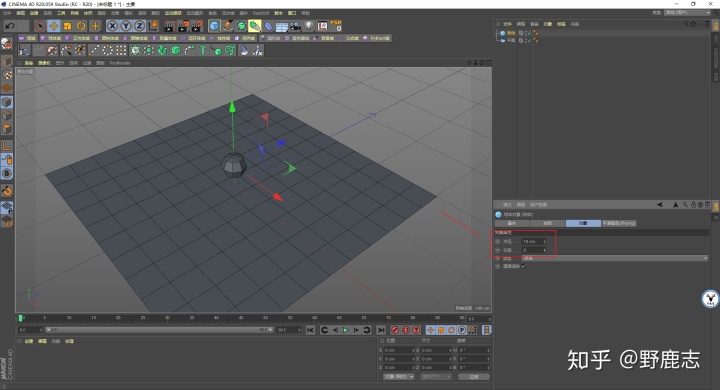Click the Undo arrow icon

click(10, 26)
